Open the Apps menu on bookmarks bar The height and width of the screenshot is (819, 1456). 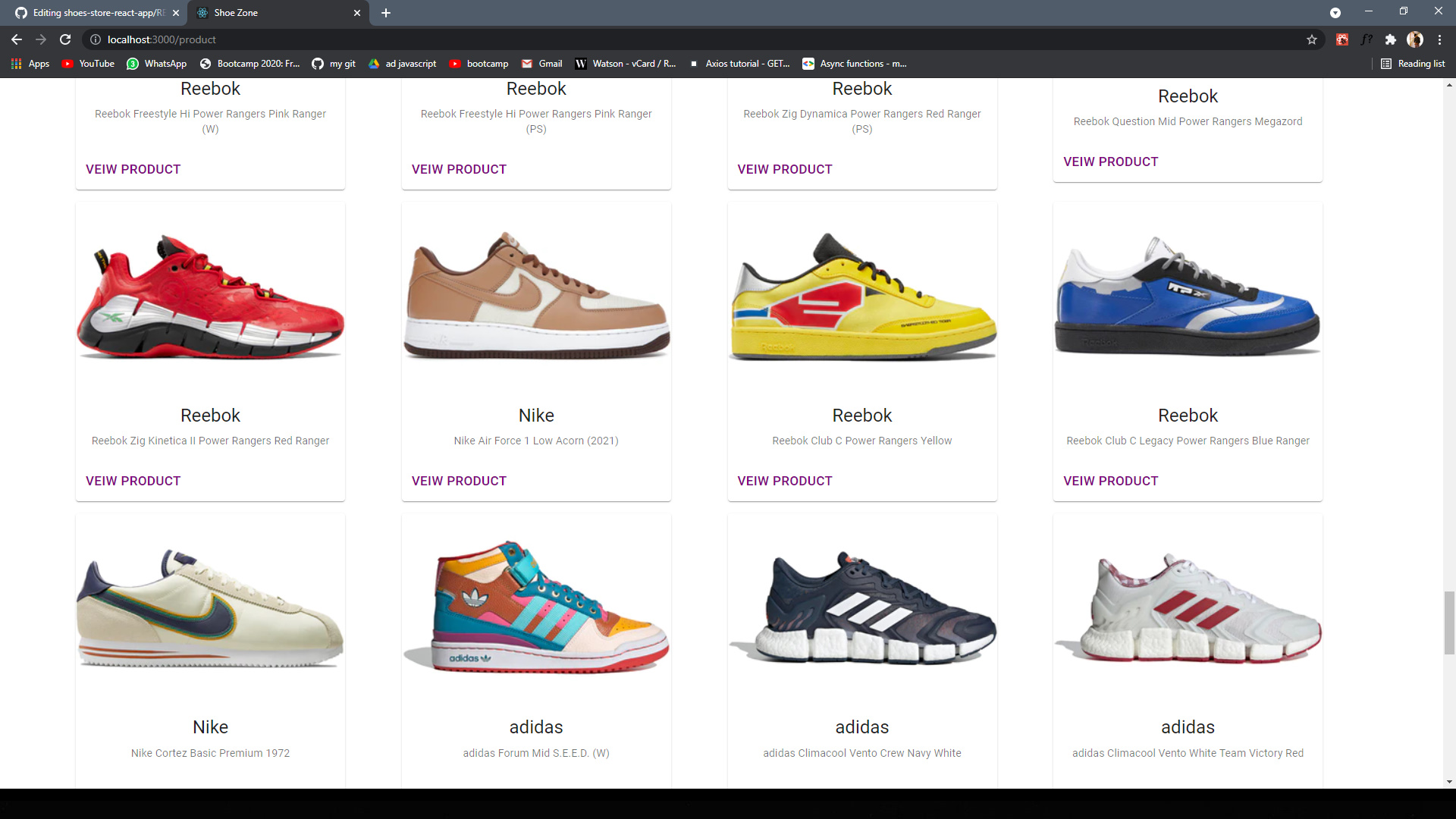coord(30,64)
